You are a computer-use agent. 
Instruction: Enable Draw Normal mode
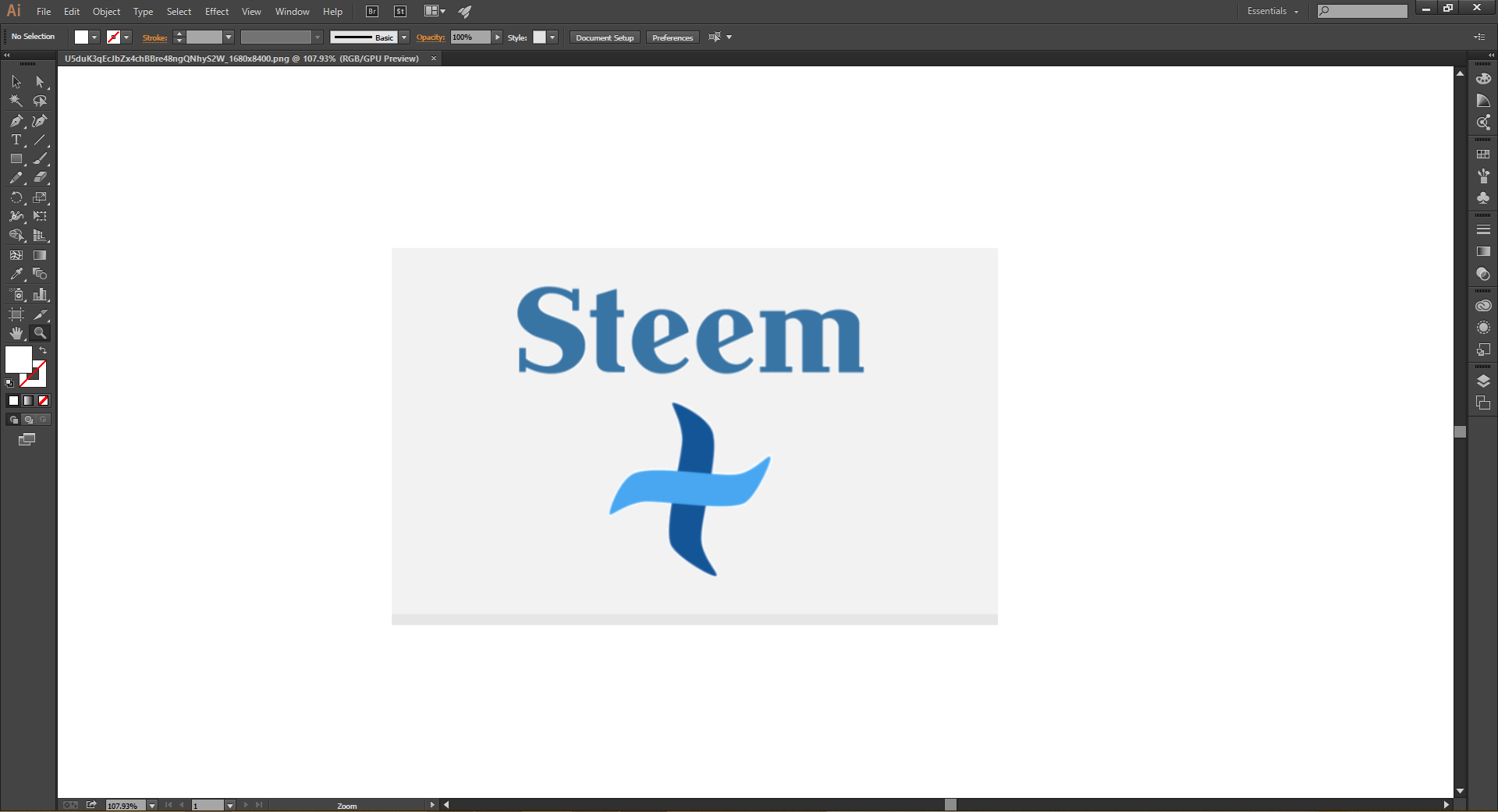point(13,420)
